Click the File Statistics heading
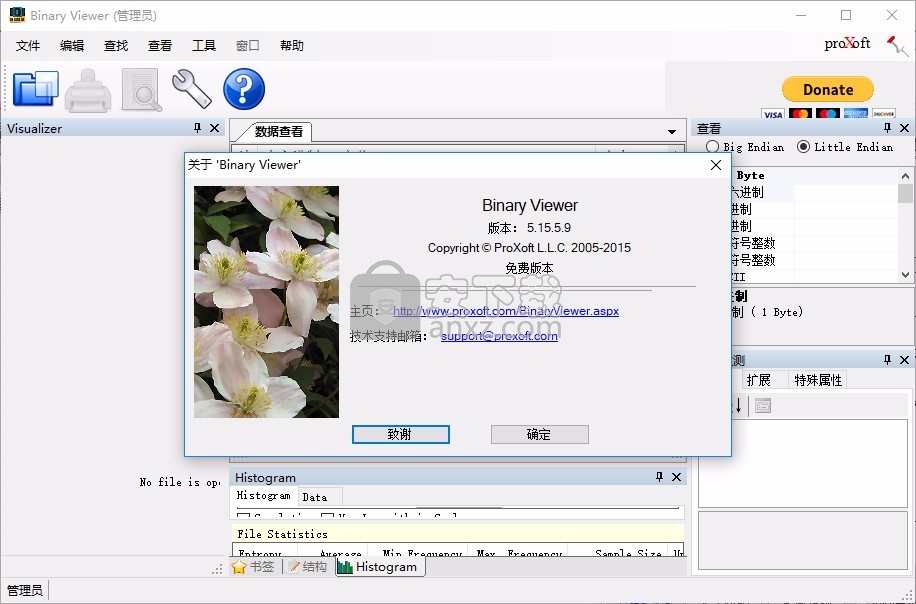 (282, 534)
